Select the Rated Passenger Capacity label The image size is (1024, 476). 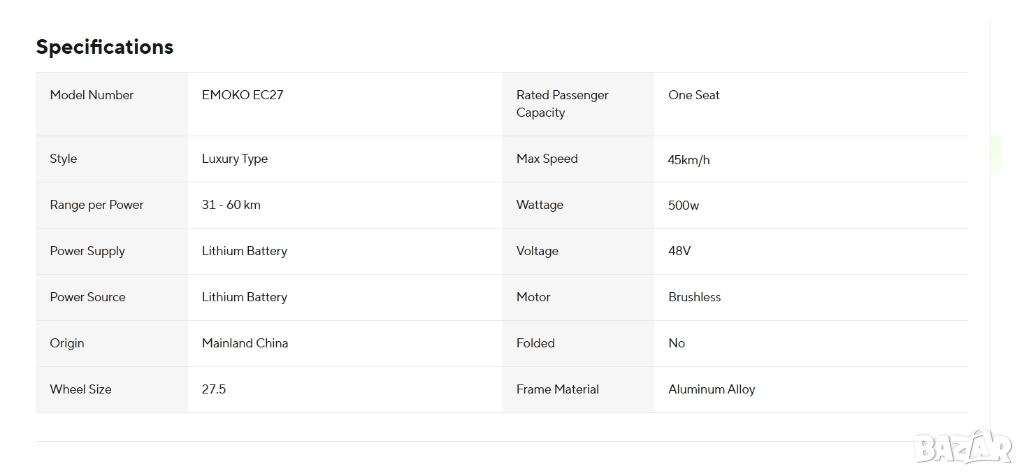pos(562,104)
